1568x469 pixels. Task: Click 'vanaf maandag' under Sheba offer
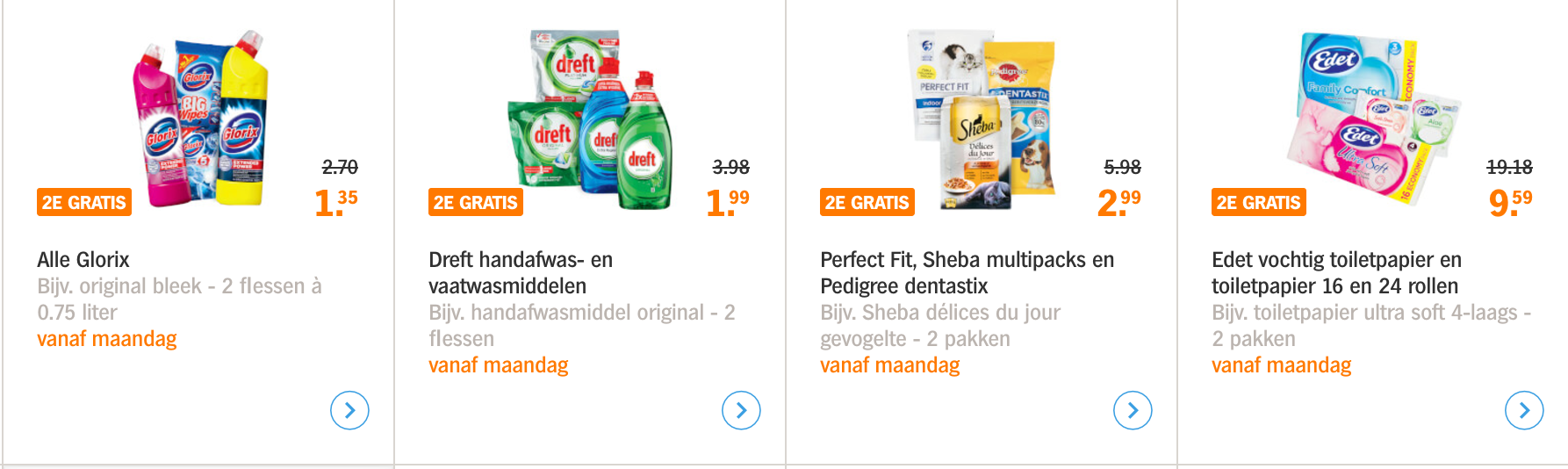[x=890, y=365]
